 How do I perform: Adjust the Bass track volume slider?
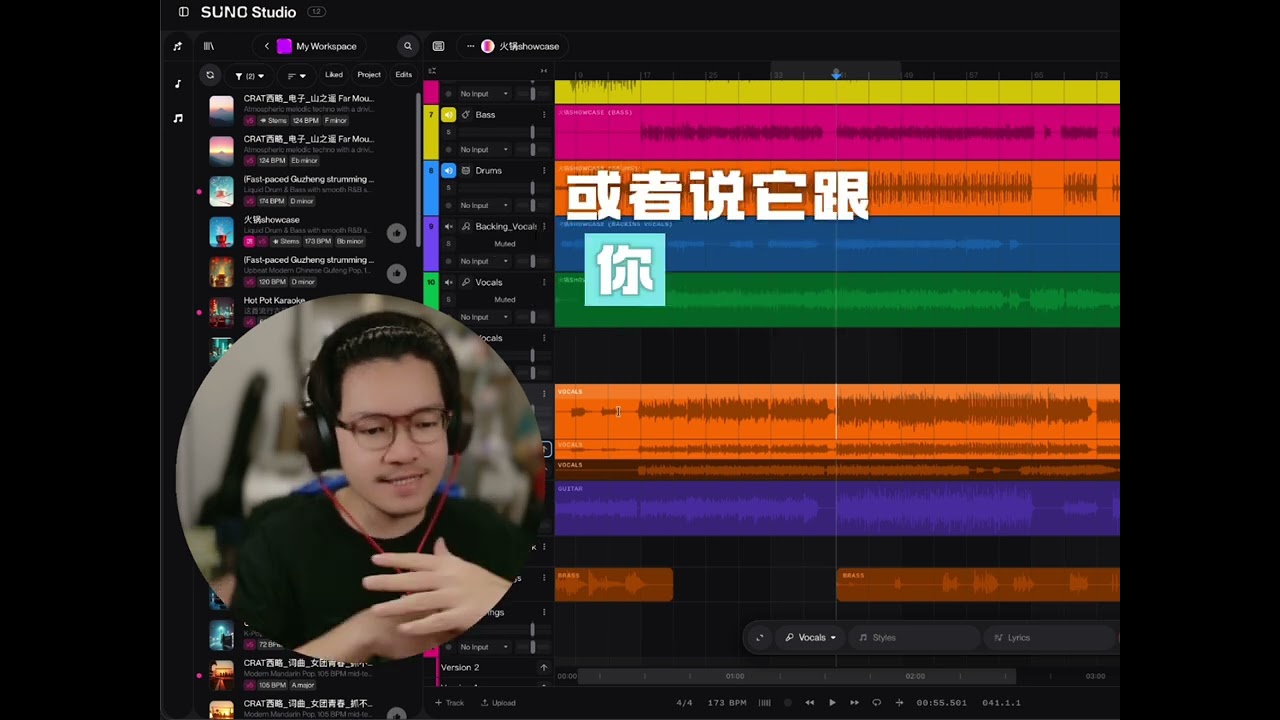(532, 132)
